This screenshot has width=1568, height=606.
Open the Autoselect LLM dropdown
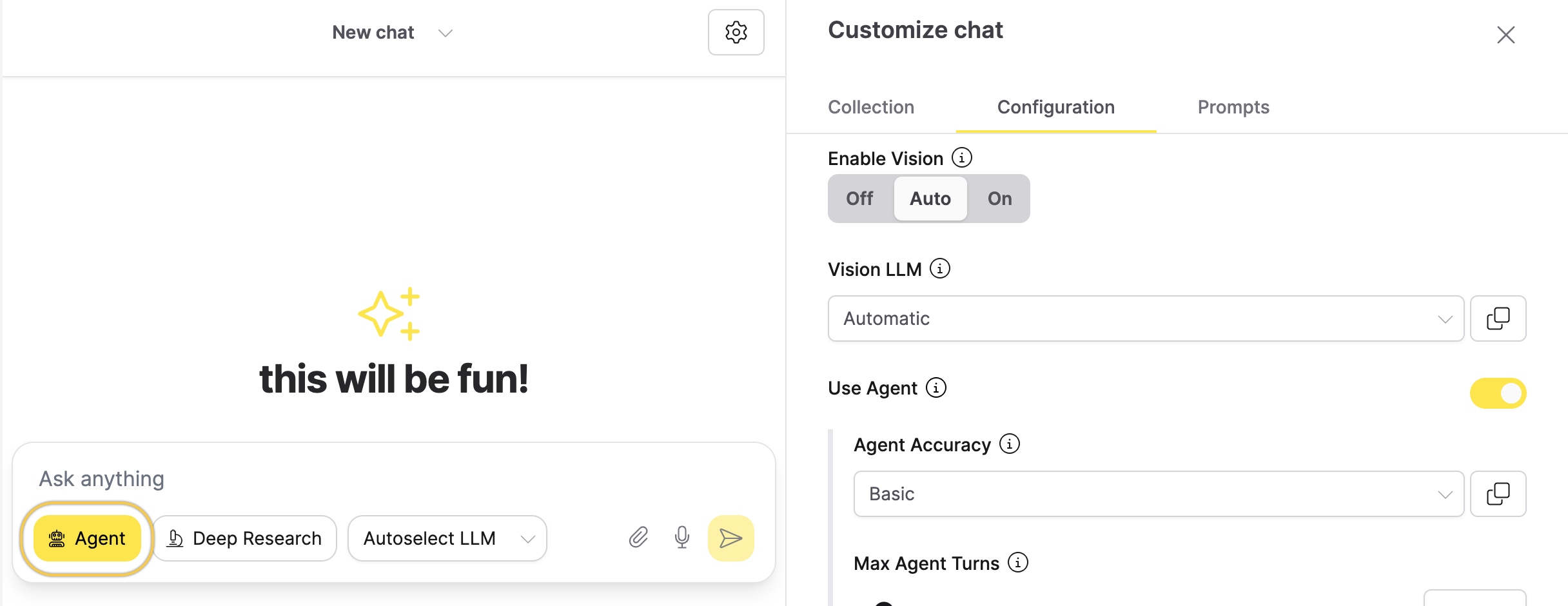pos(447,538)
